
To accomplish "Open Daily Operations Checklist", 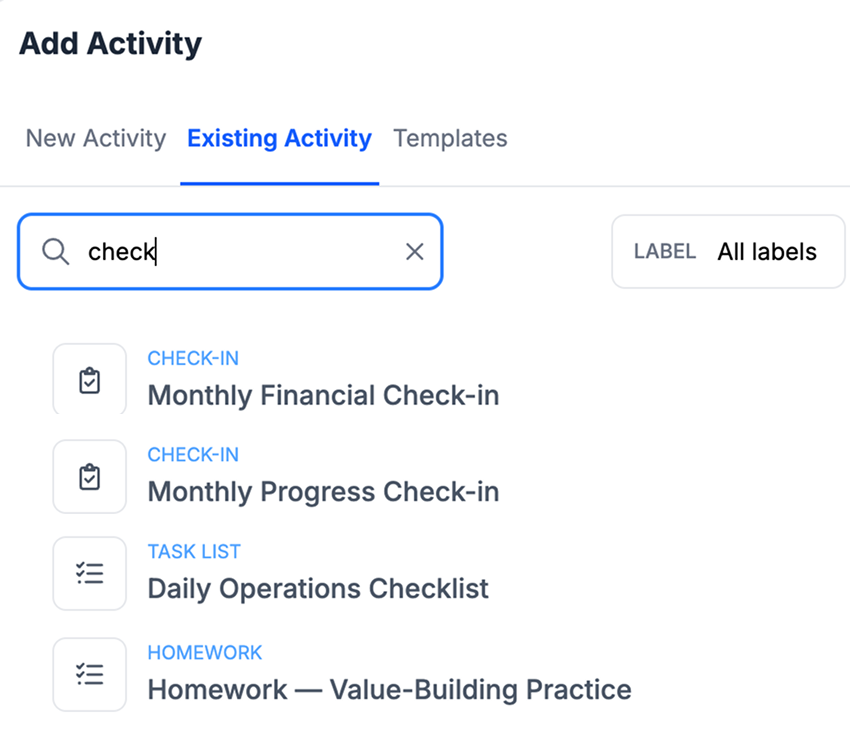I will 318,589.
